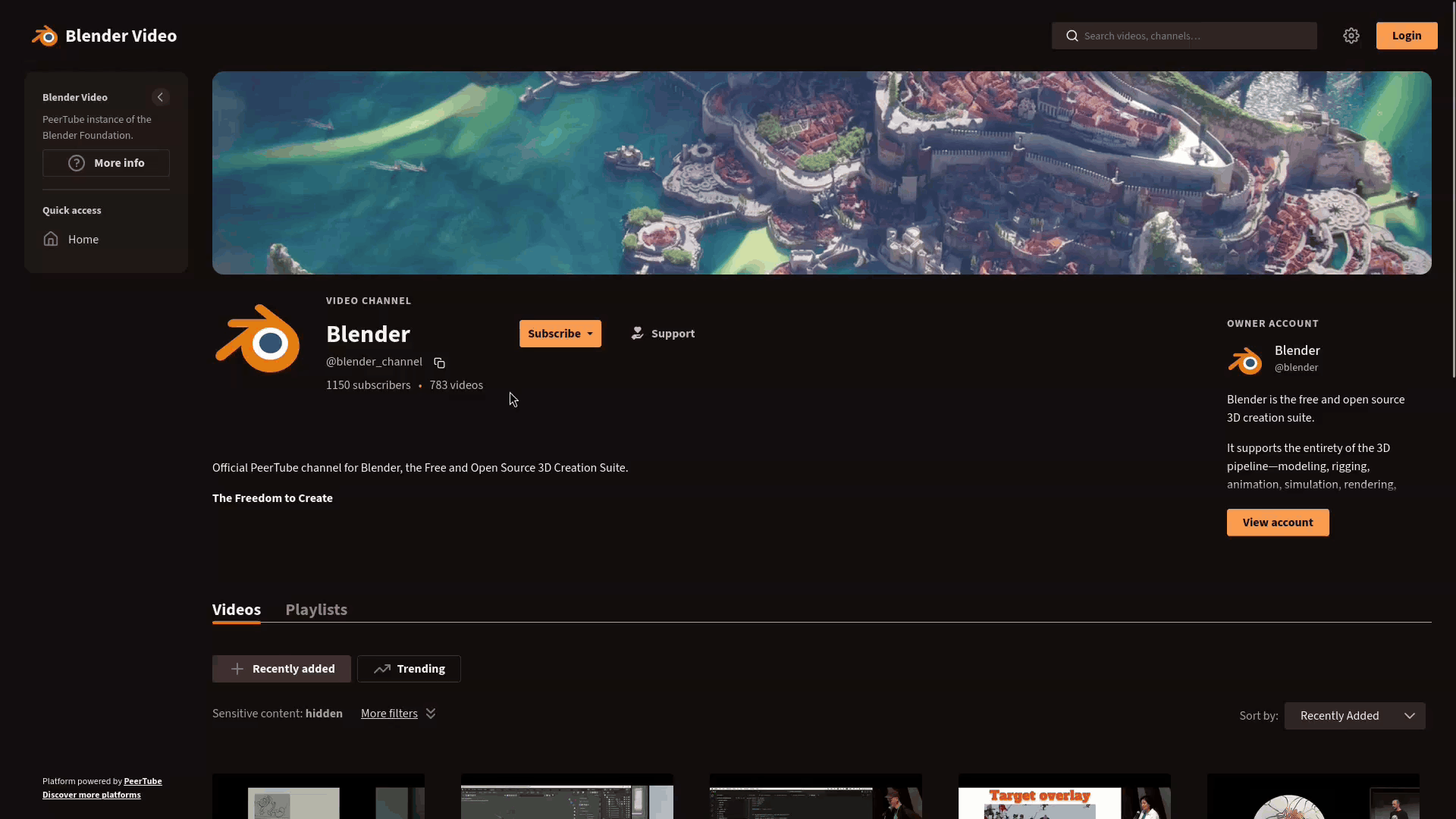Open the Target overlay video thumbnail
Viewport: 1456px width, 819px height.
tap(1065, 796)
